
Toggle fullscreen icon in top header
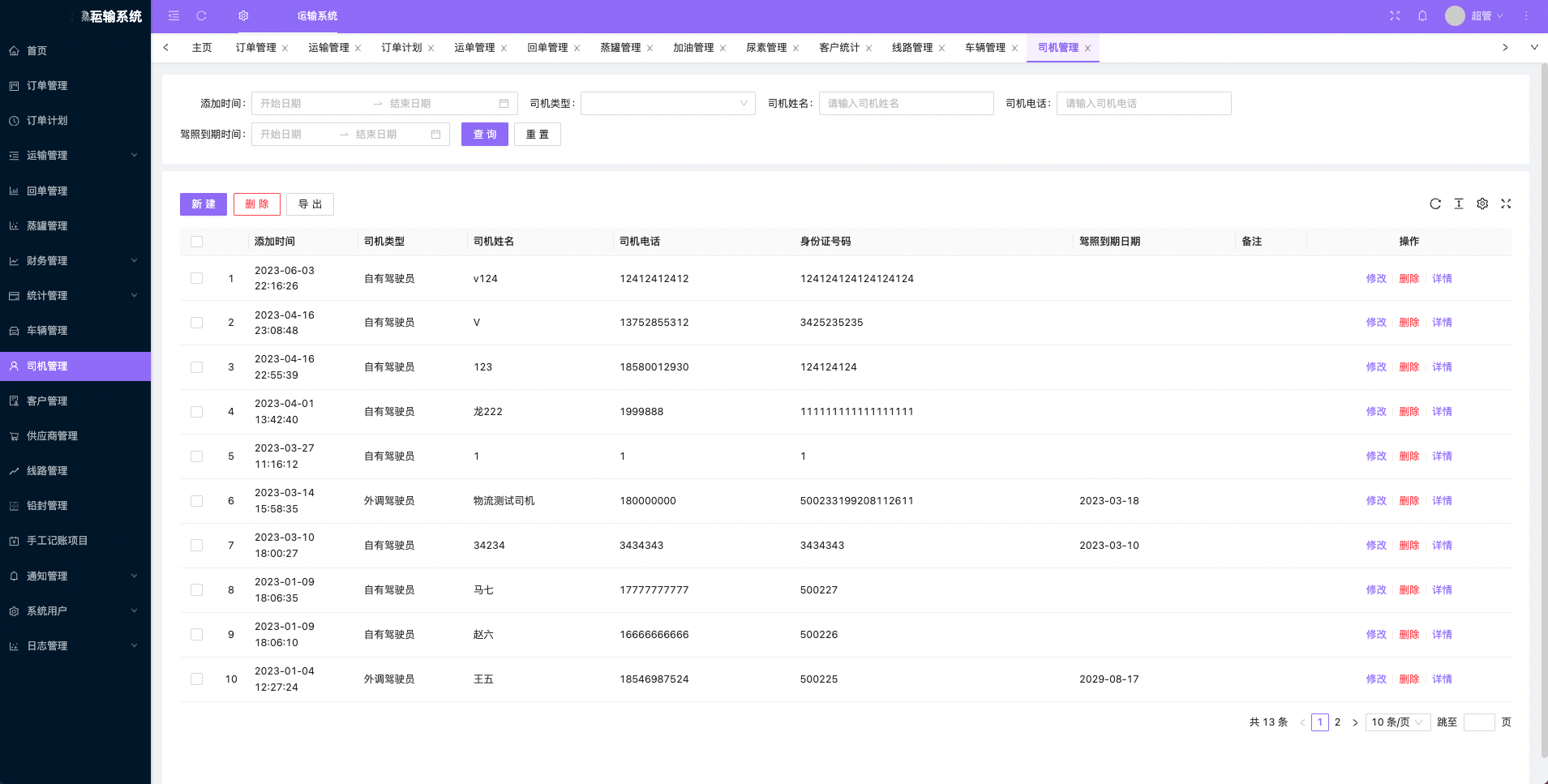tap(1395, 15)
